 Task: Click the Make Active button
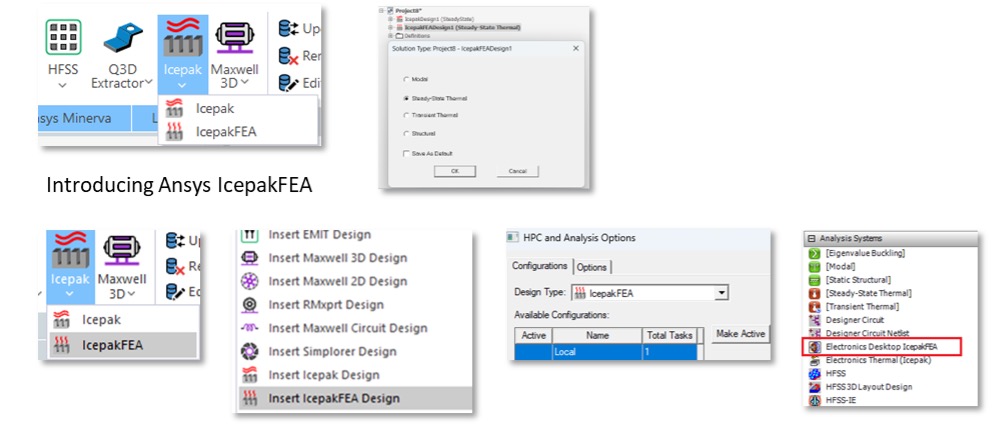[x=741, y=334]
